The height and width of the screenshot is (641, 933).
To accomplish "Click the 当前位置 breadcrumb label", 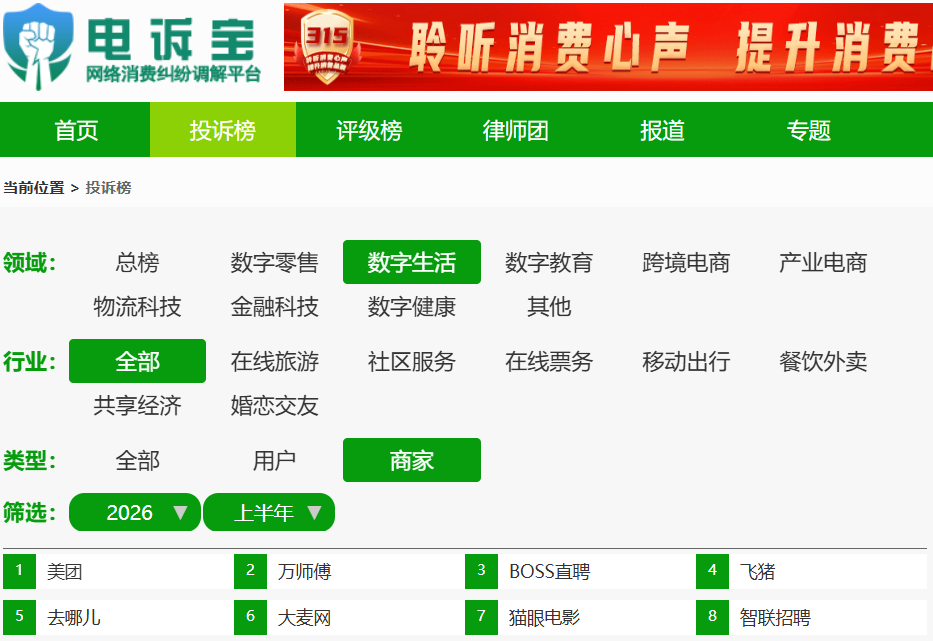I will point(34,188).
